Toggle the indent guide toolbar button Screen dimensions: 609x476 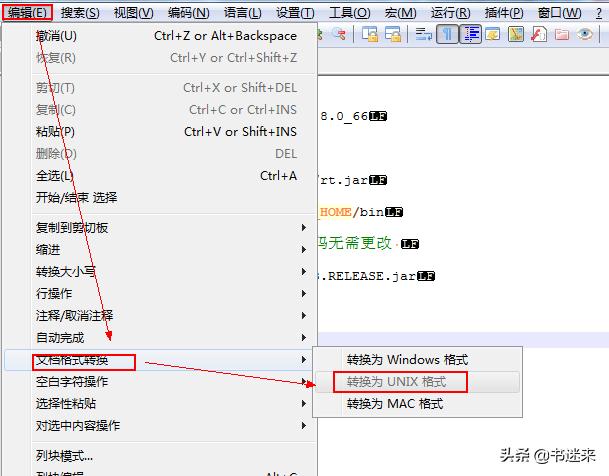point(470,34)
